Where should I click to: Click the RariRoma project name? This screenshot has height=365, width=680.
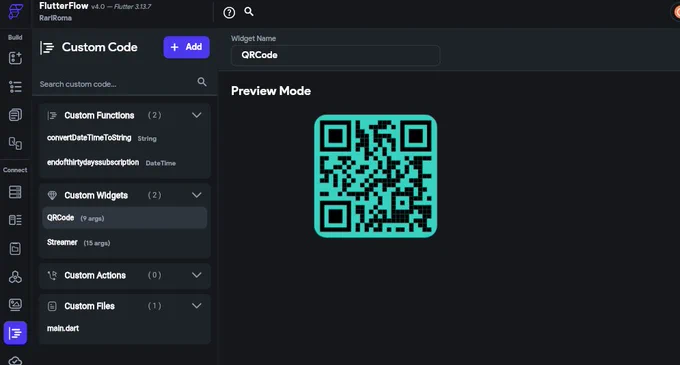(x=56, y=18)
